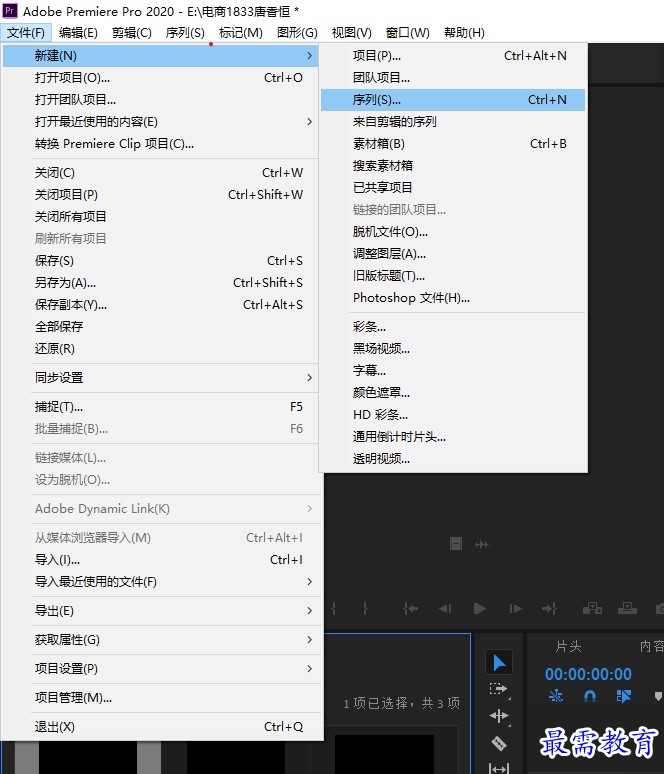Toggle Linked Selection in timeline
The height and width of the screenshot is (774, 664).
click(624, 696)
